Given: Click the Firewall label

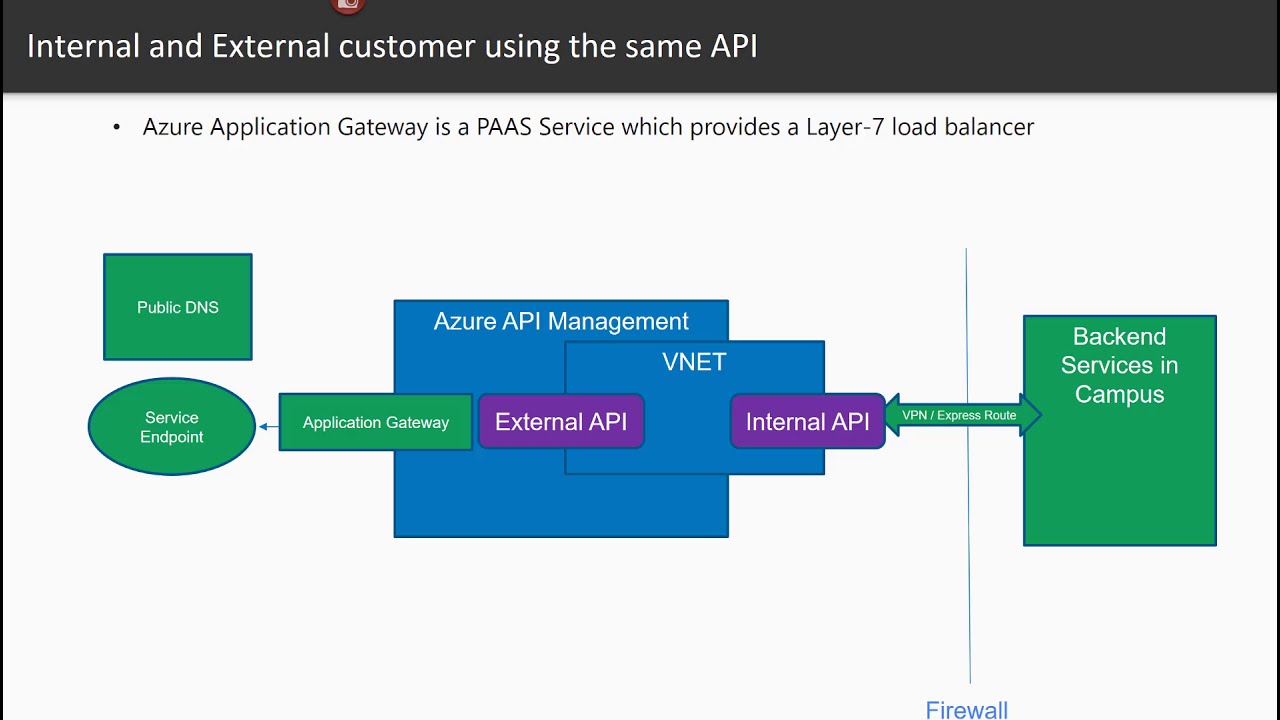Looking at the screenshot, I should tap(967, 709).
